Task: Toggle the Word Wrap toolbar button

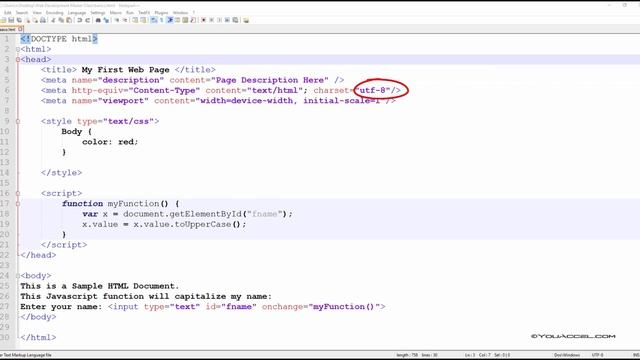Action: (153, 20)
